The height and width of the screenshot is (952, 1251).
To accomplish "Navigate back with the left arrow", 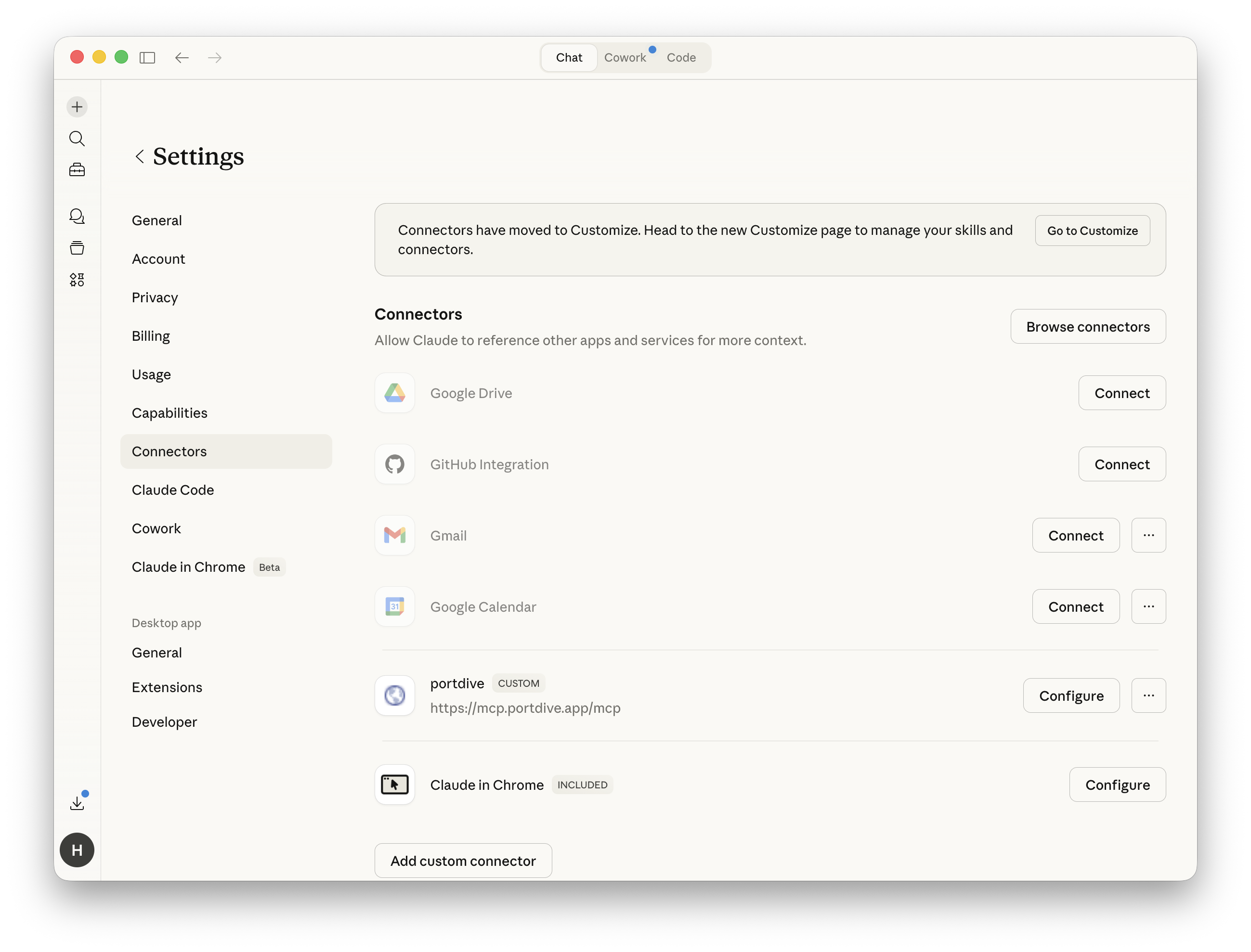I will [182, 58].
